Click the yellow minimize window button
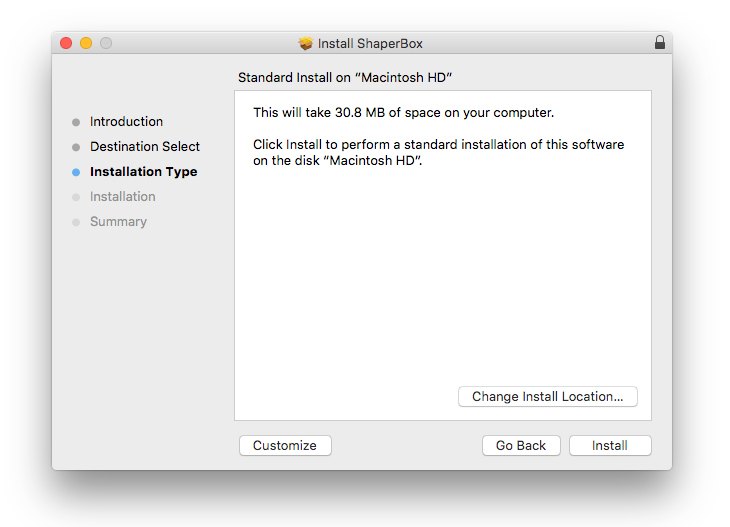730x527 pixels. [86, 43]
